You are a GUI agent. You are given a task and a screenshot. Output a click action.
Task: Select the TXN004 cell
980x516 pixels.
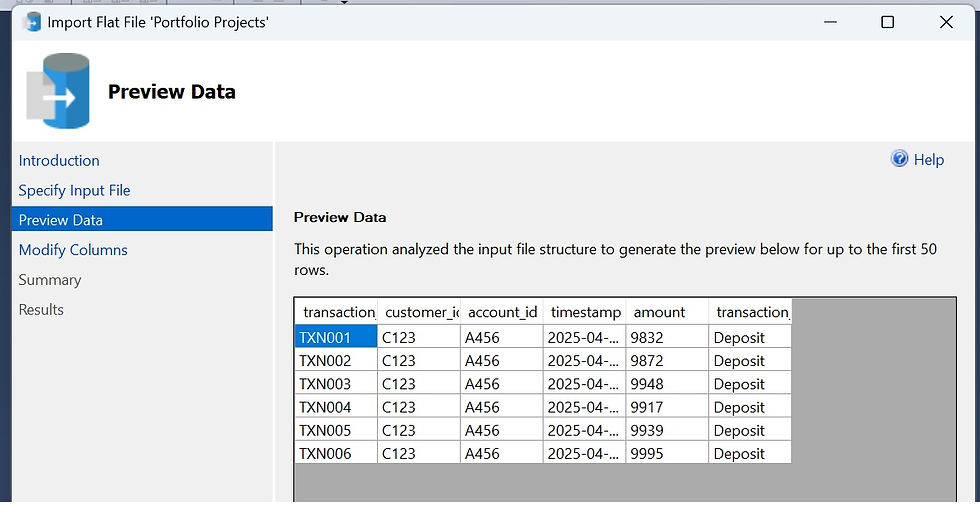click(336, 407)
